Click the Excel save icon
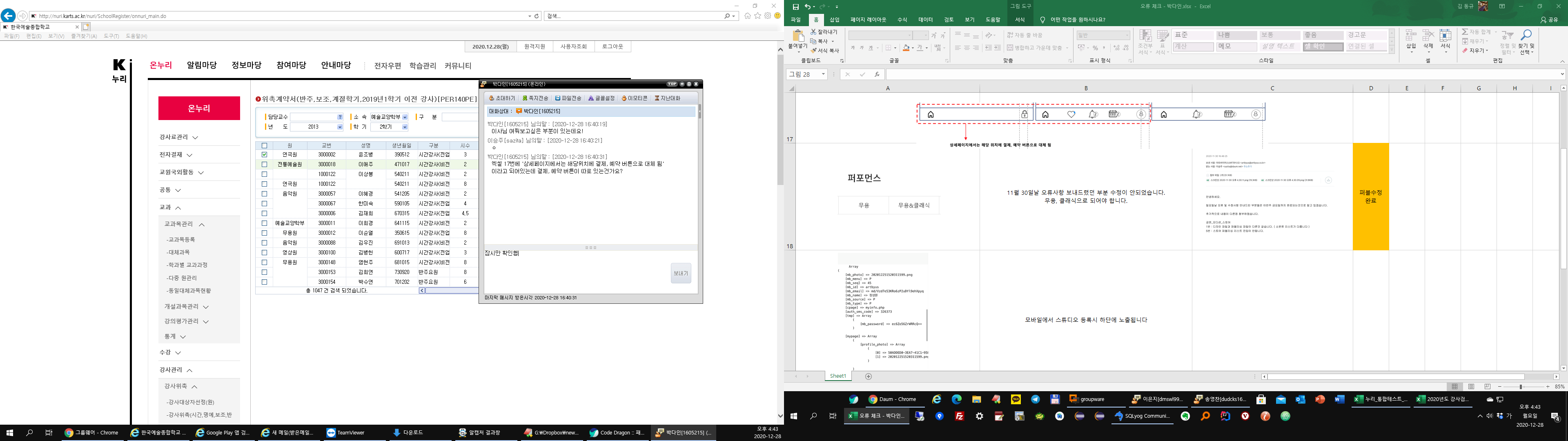 click(795, 7)
